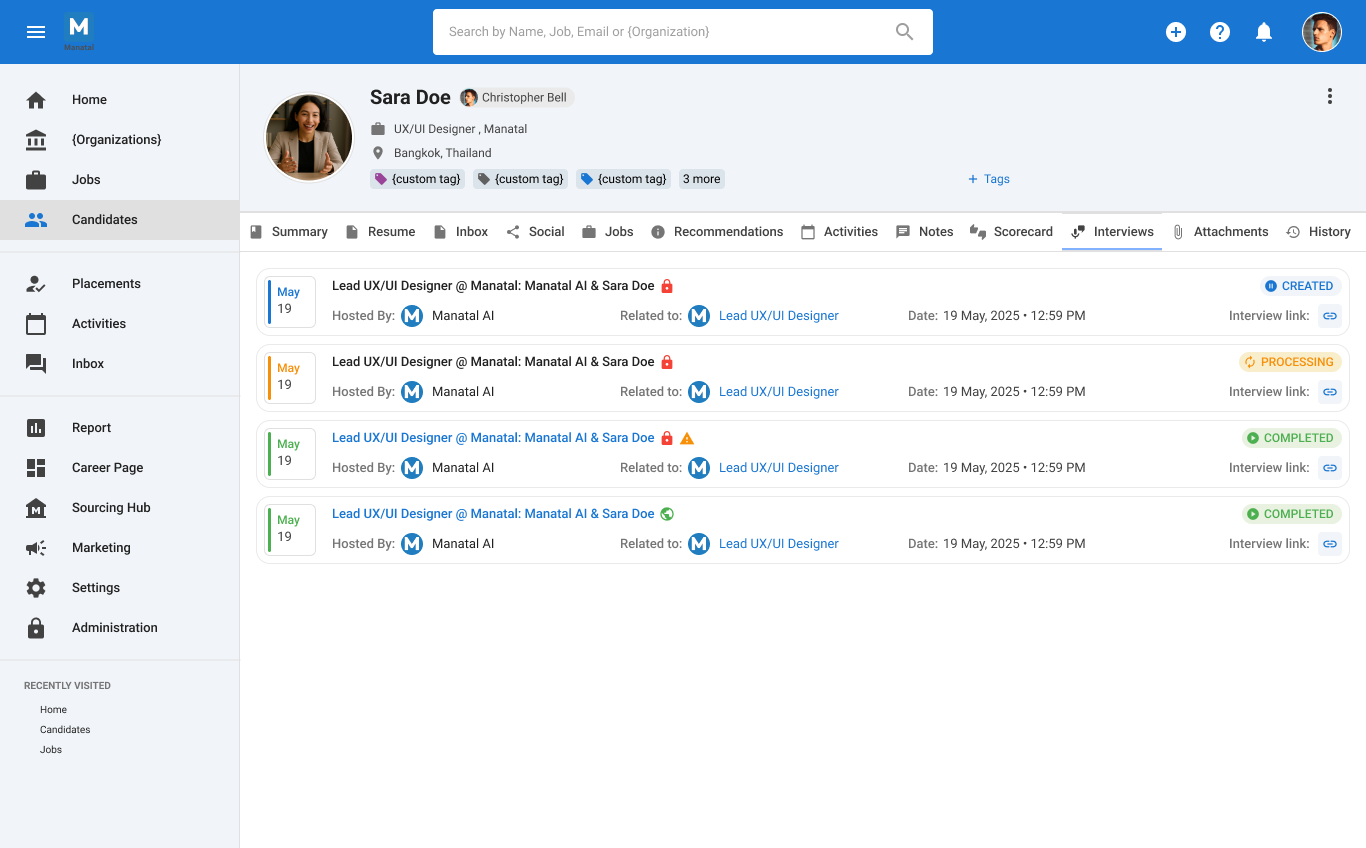Open Lead UX/UI Designer job in PROCESSING row
This screenshot has width=1366, height=848.
point(779,392)
